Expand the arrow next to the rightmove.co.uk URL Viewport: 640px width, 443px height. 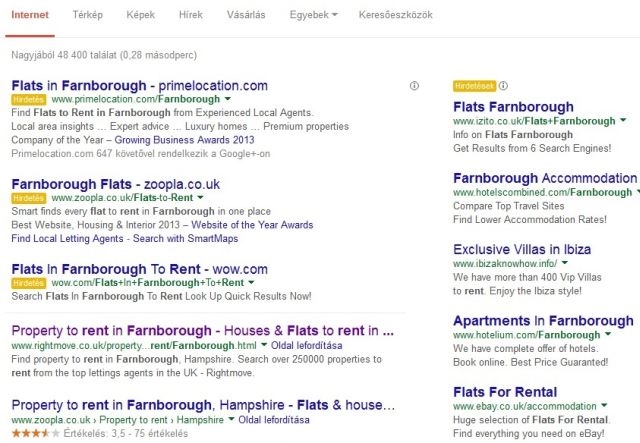tap(264, 345)
